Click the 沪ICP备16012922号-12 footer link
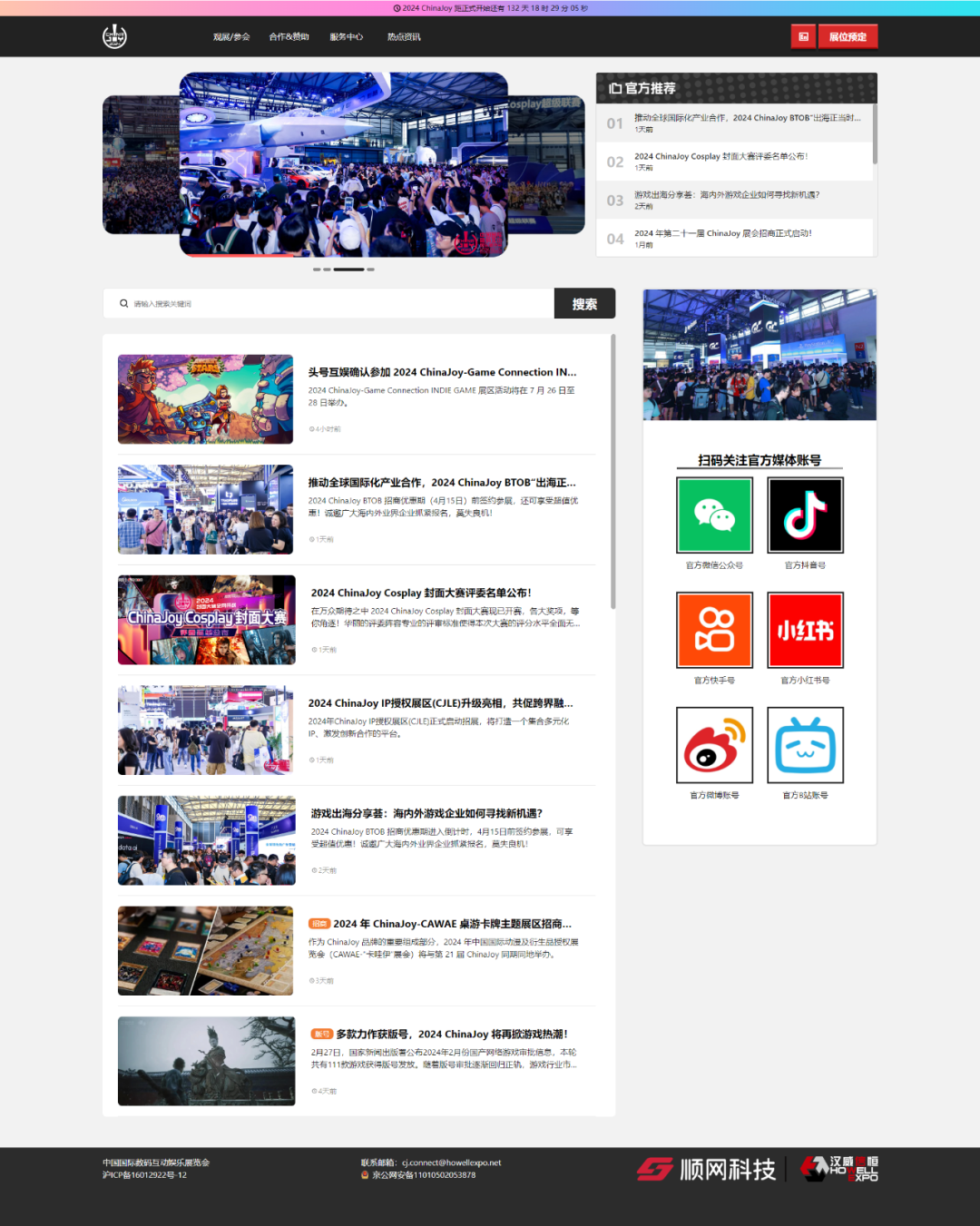Screen dimensions: 980x1226 [x=144, y=1175]
